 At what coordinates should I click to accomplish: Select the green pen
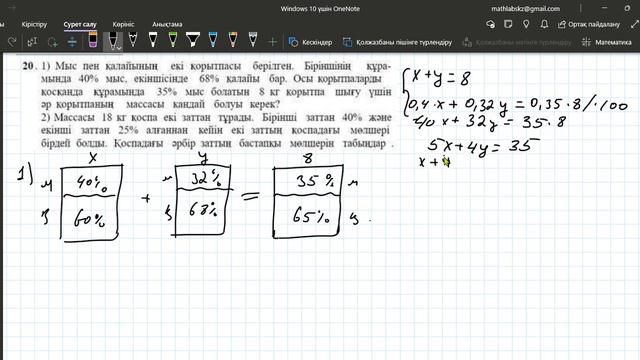point(173,40)
